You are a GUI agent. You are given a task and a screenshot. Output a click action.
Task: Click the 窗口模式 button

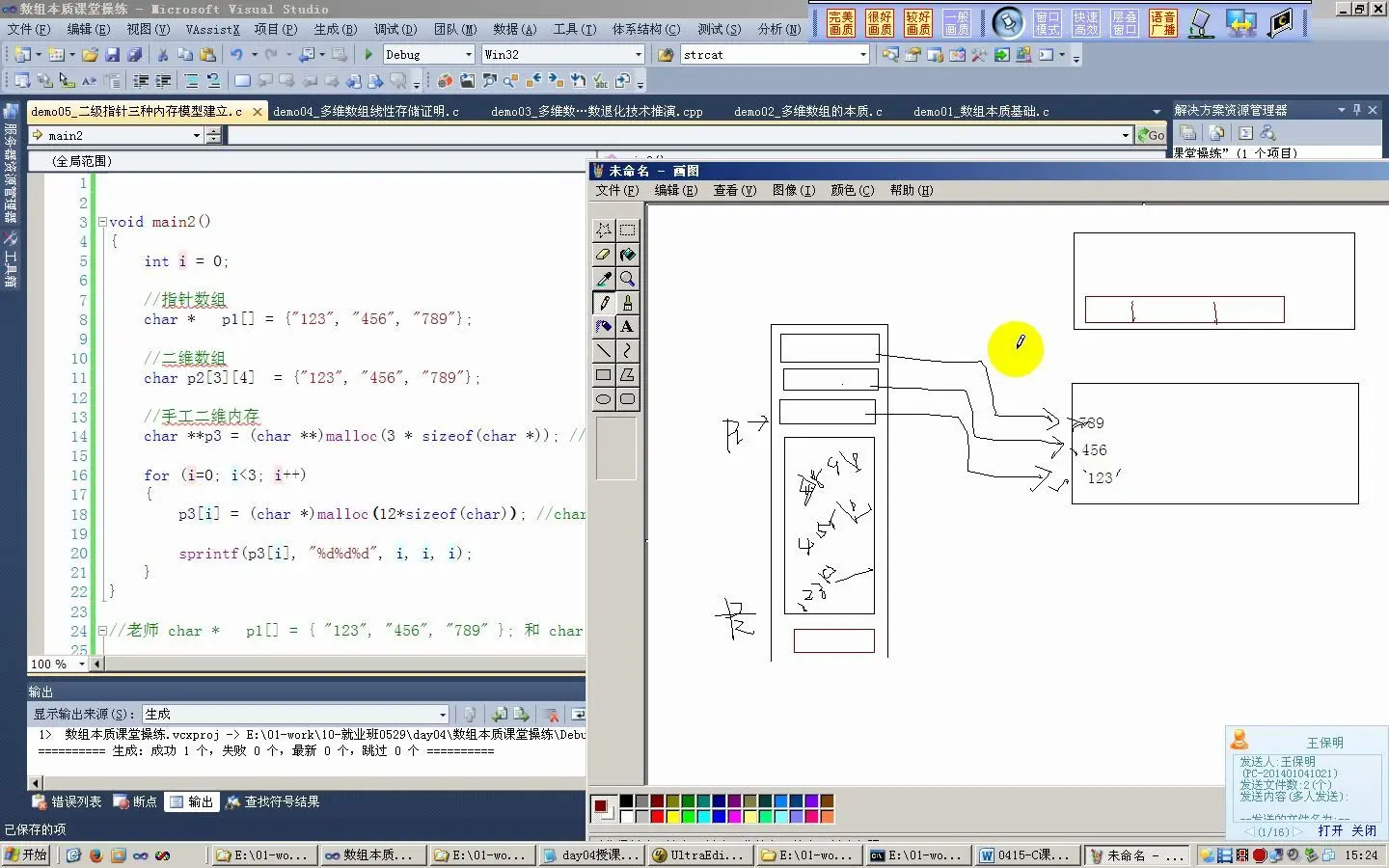click(x=1048, y=23)
